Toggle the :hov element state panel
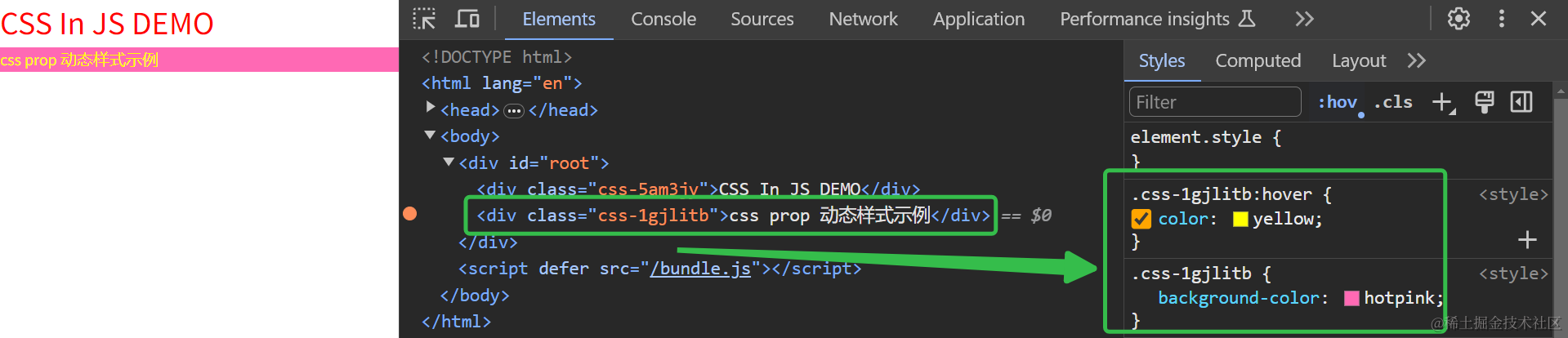This screenshot has height=338, width=1568. pos(1337,102)
